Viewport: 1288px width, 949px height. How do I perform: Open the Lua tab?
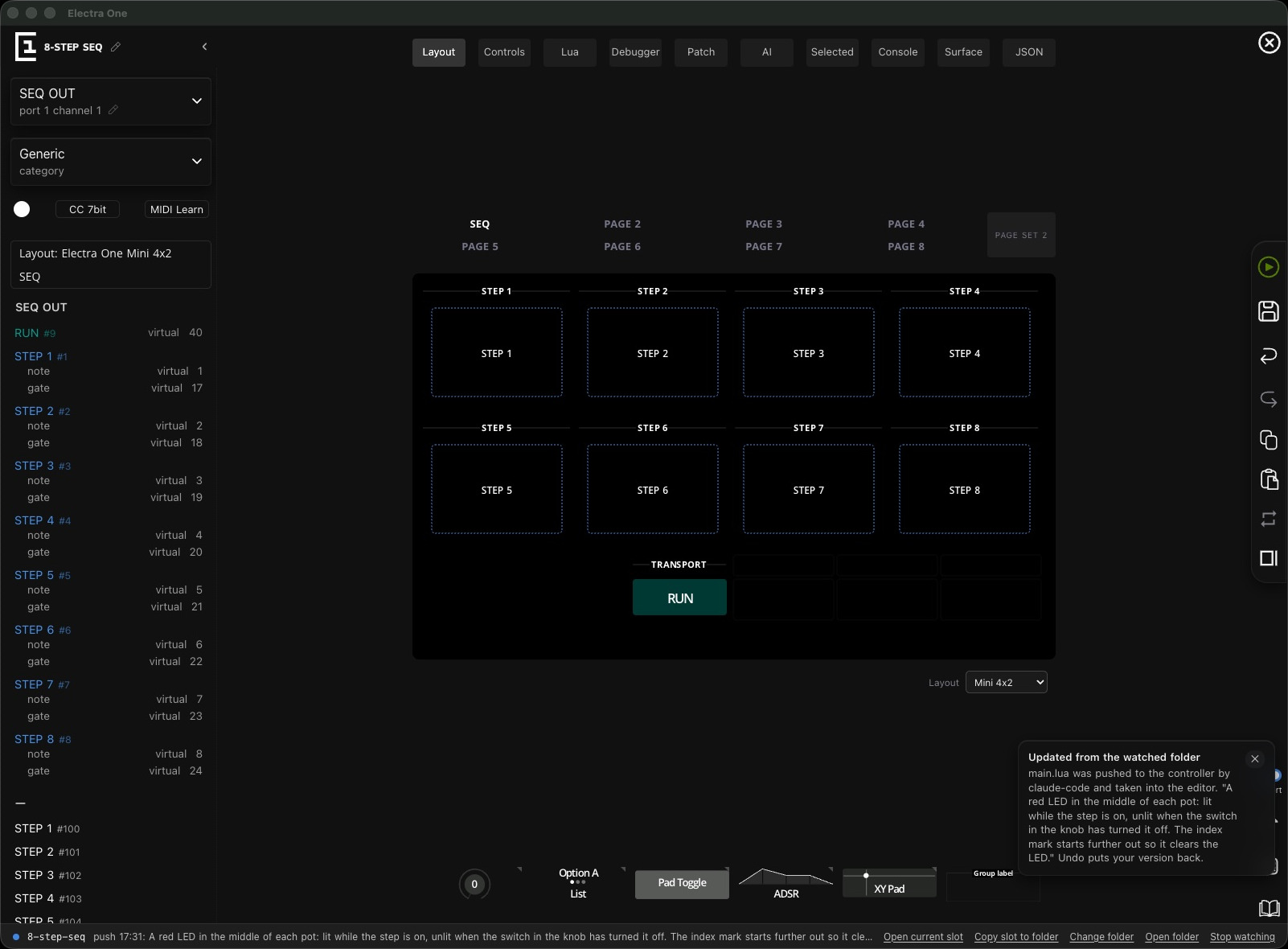tap(570, 52)
